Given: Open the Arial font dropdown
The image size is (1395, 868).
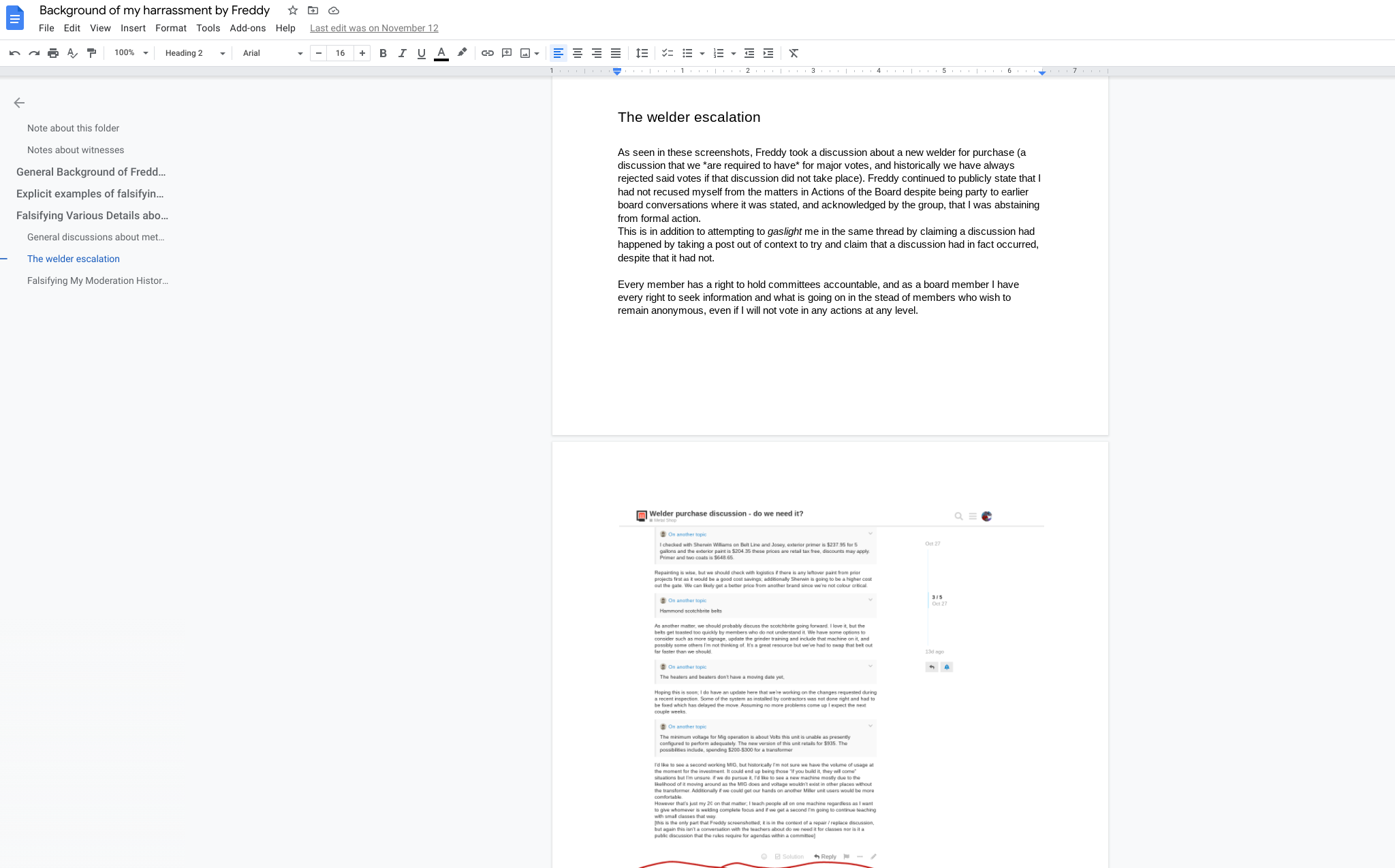Looking at the screenshot, I should click(x=272, y=53).
